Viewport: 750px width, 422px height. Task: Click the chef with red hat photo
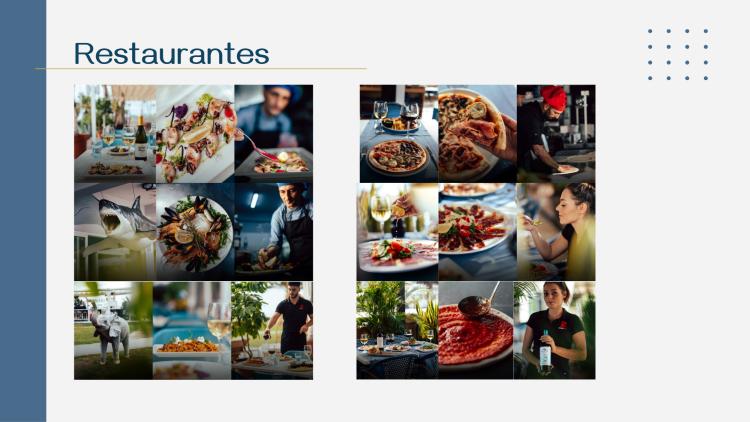[x=556, y=133]
